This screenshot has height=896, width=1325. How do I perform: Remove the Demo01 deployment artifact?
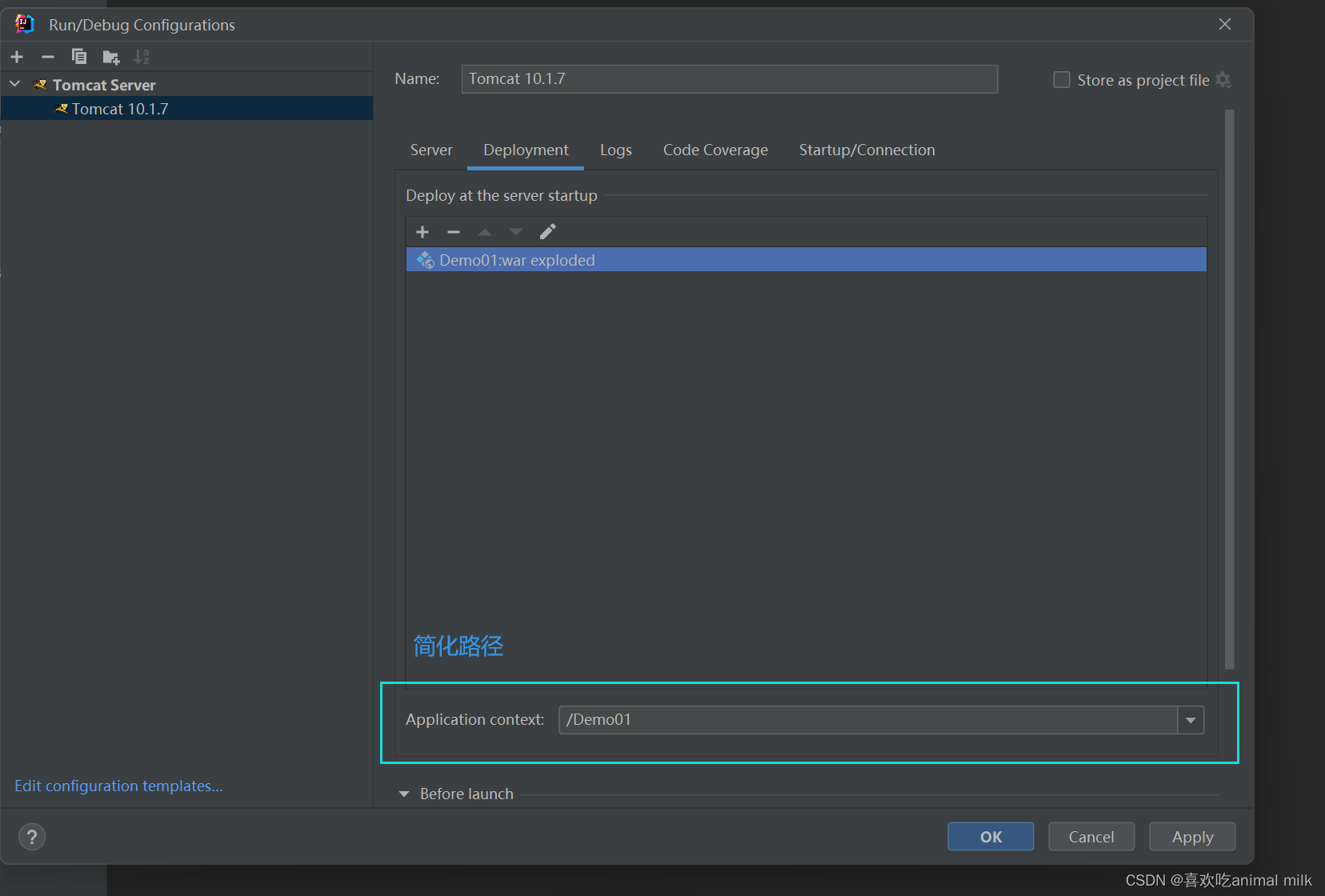point(453,231)
